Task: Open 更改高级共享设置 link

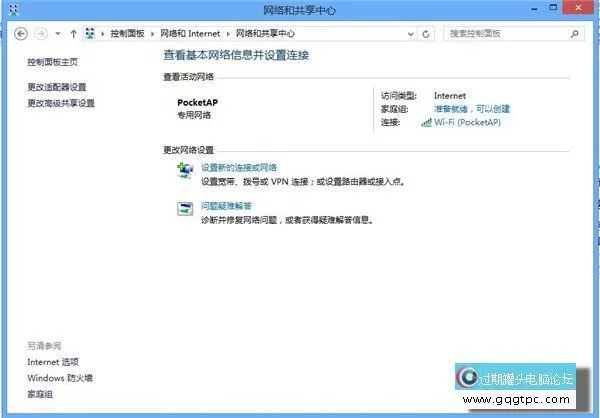Action: [61, 103]
